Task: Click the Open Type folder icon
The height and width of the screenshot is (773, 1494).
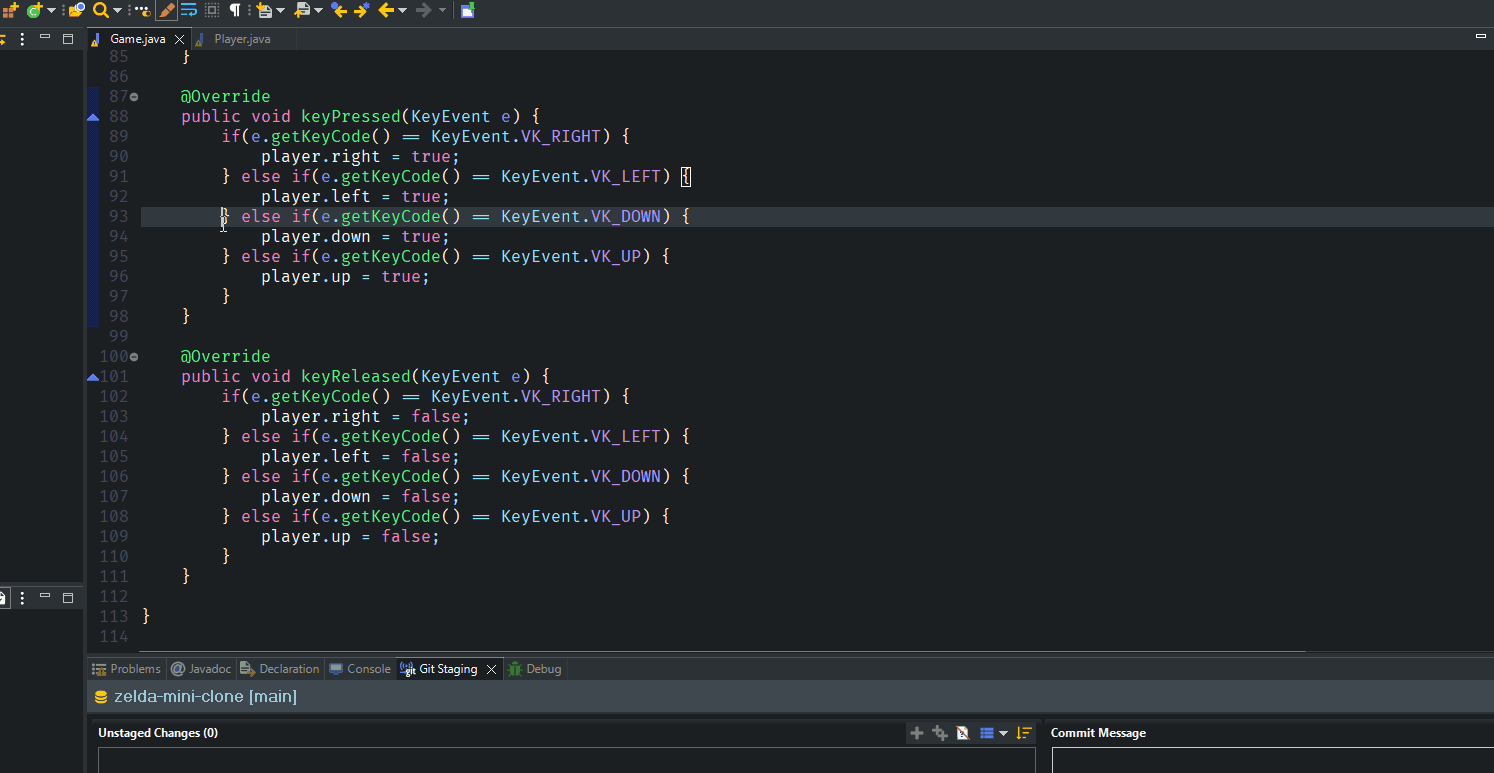Action: 76,10
